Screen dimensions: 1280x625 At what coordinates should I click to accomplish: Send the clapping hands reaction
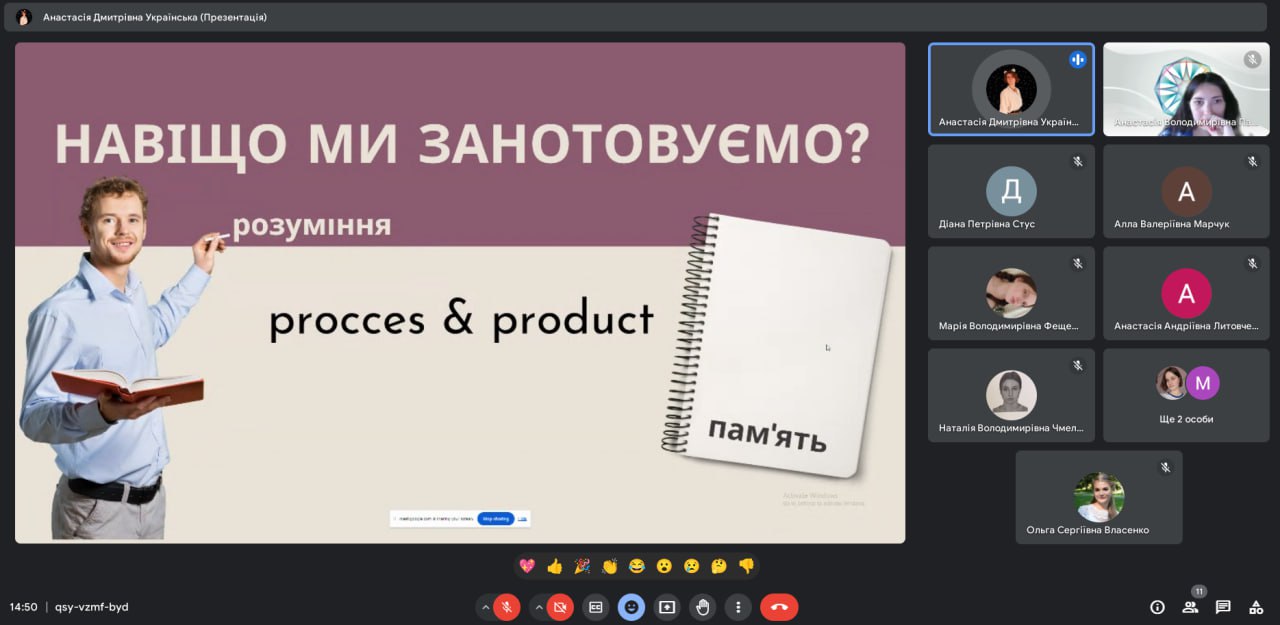(609, 566)
